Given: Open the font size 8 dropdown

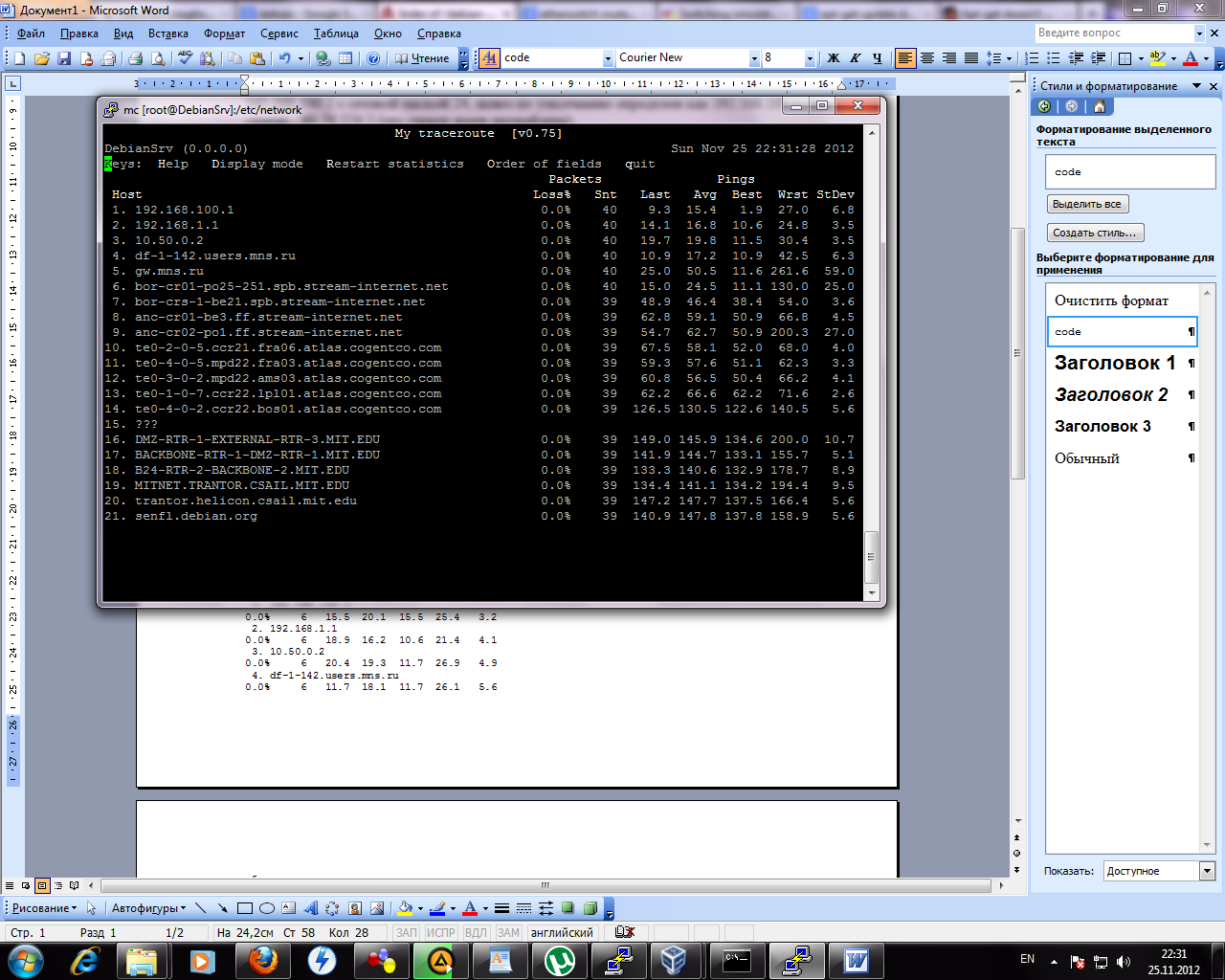Looking at the screenshot, I should [810, 58].
